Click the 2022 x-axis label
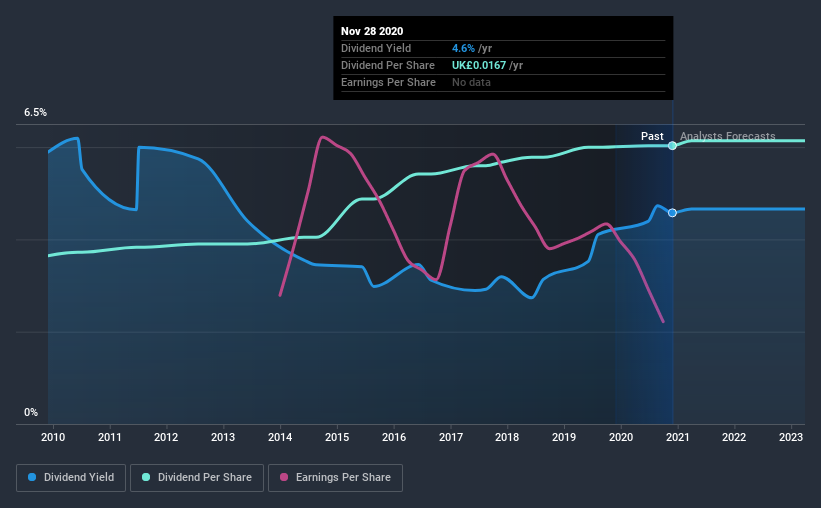 (x=734, y=437)
